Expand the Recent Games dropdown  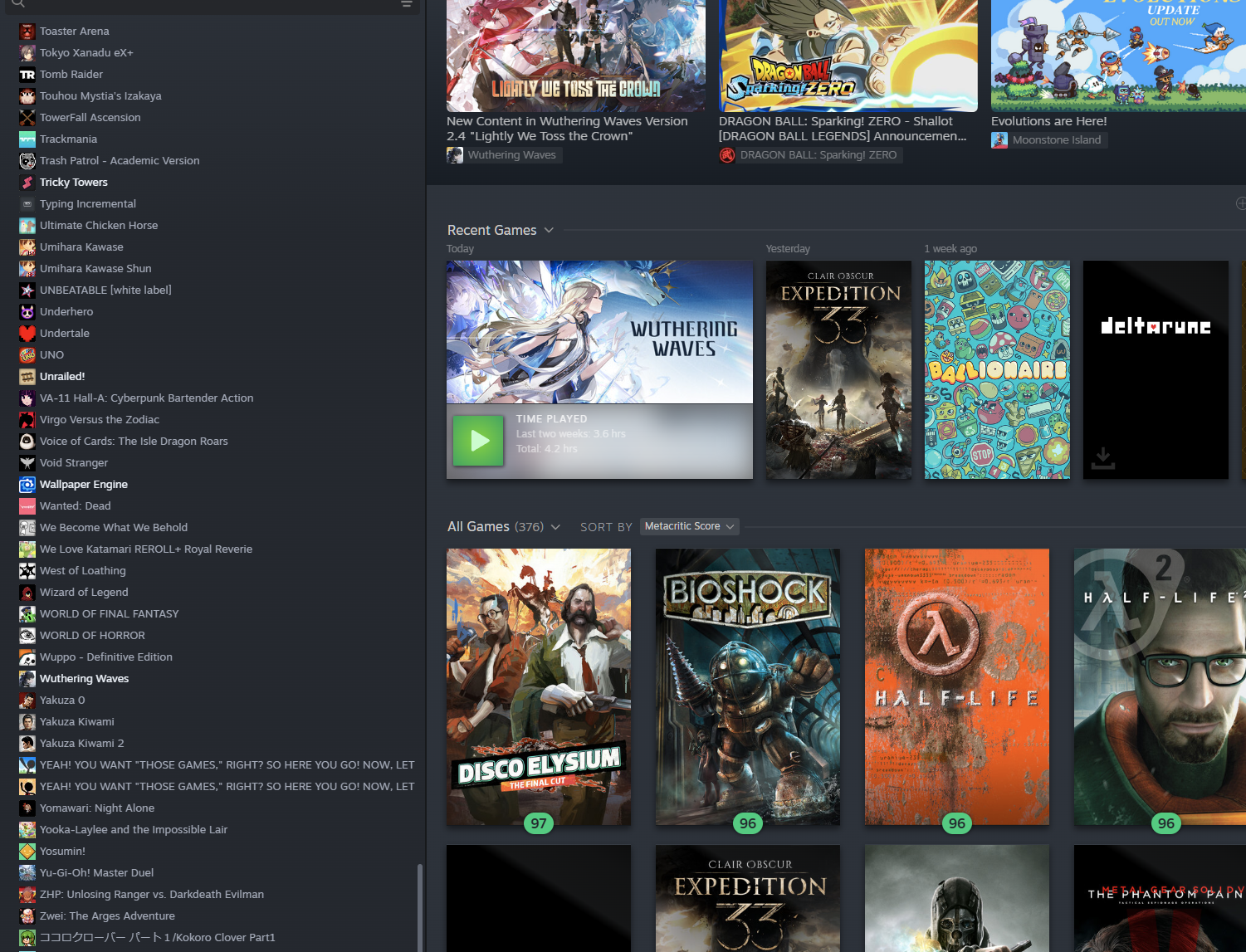549,231
